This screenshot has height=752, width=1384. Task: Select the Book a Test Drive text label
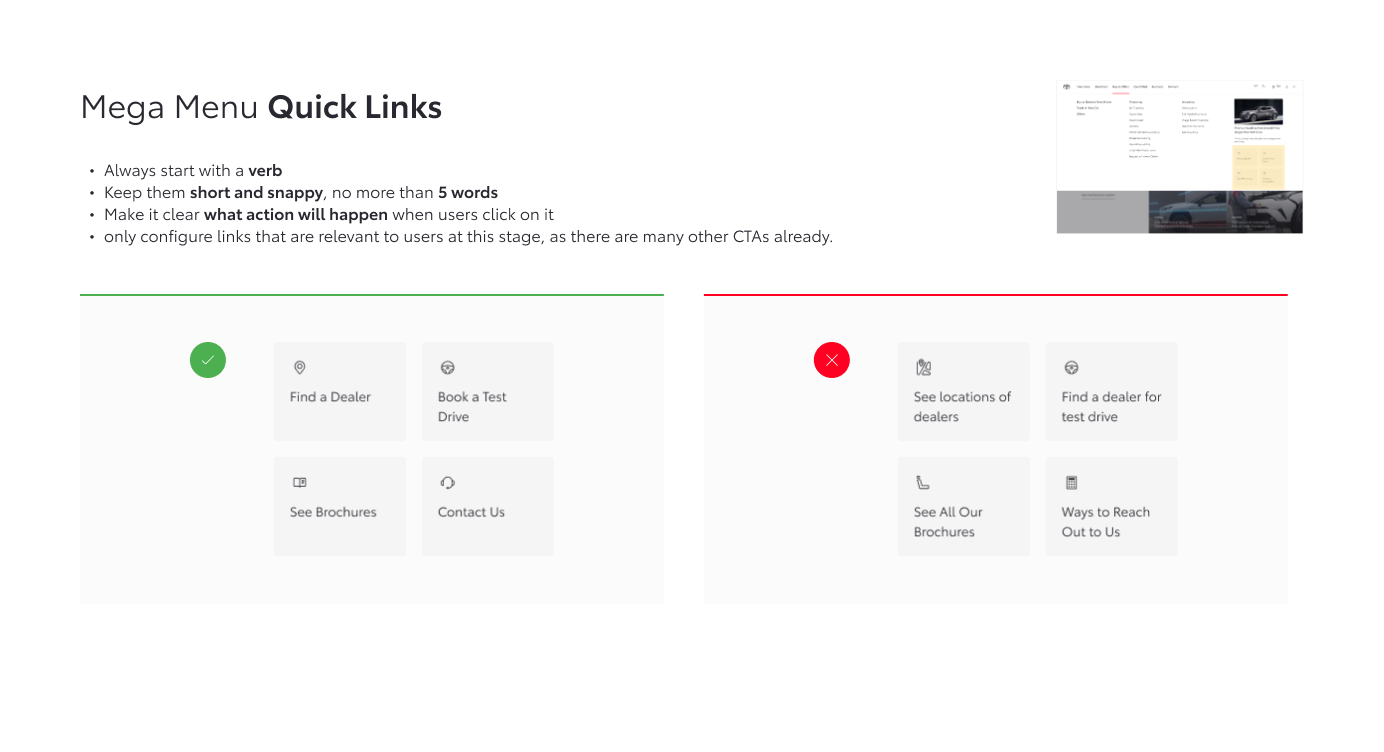point(472,407)
